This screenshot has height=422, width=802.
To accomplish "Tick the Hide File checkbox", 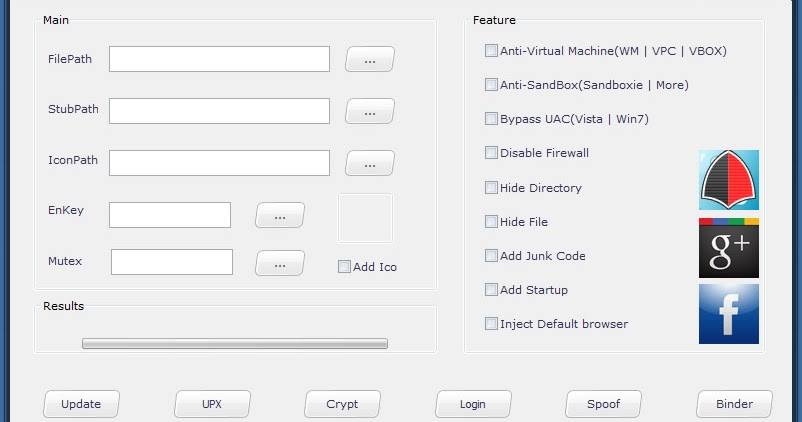I will pyautogui.click(x=491, y=221).
